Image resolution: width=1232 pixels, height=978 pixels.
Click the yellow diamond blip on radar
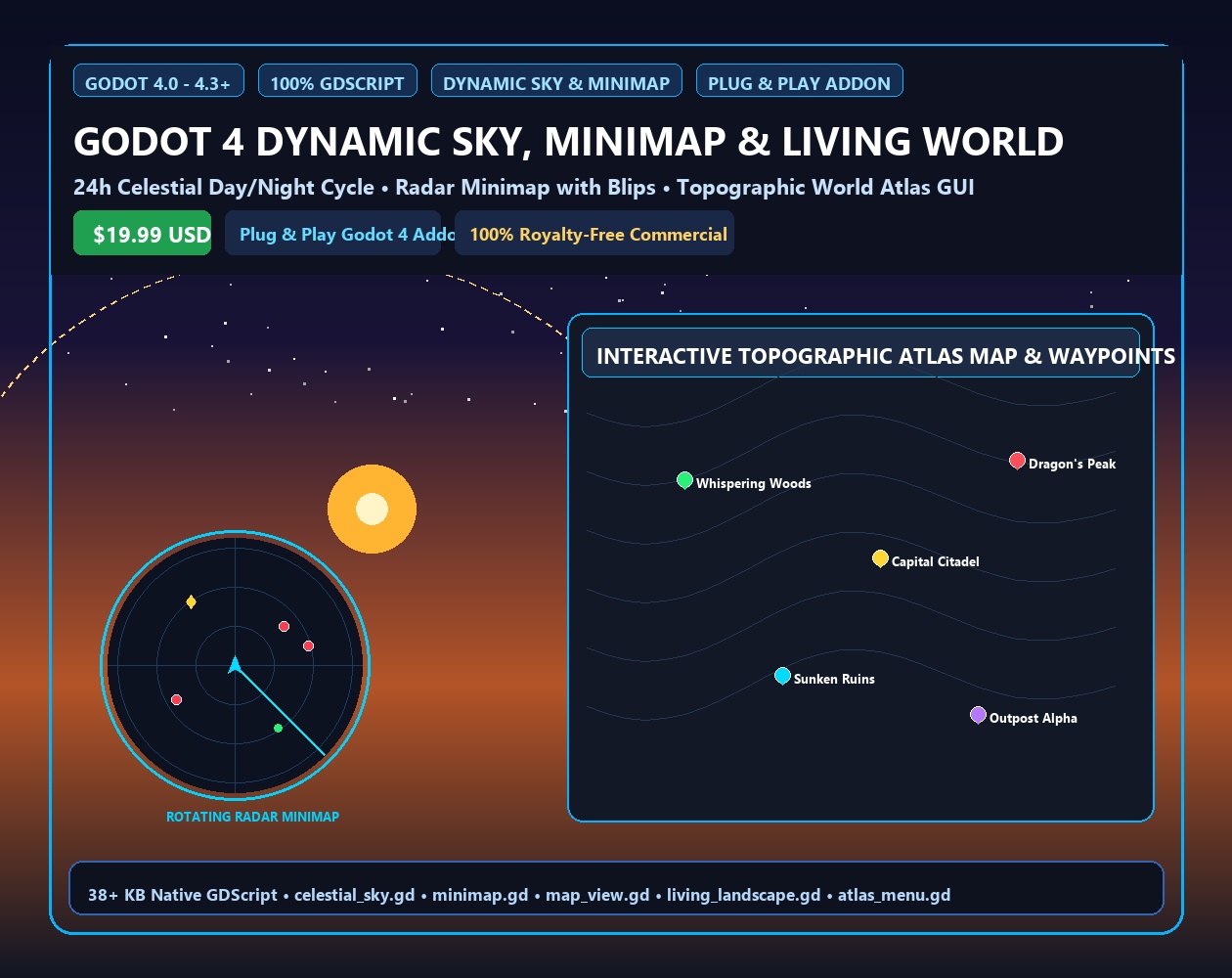point(191,601)
